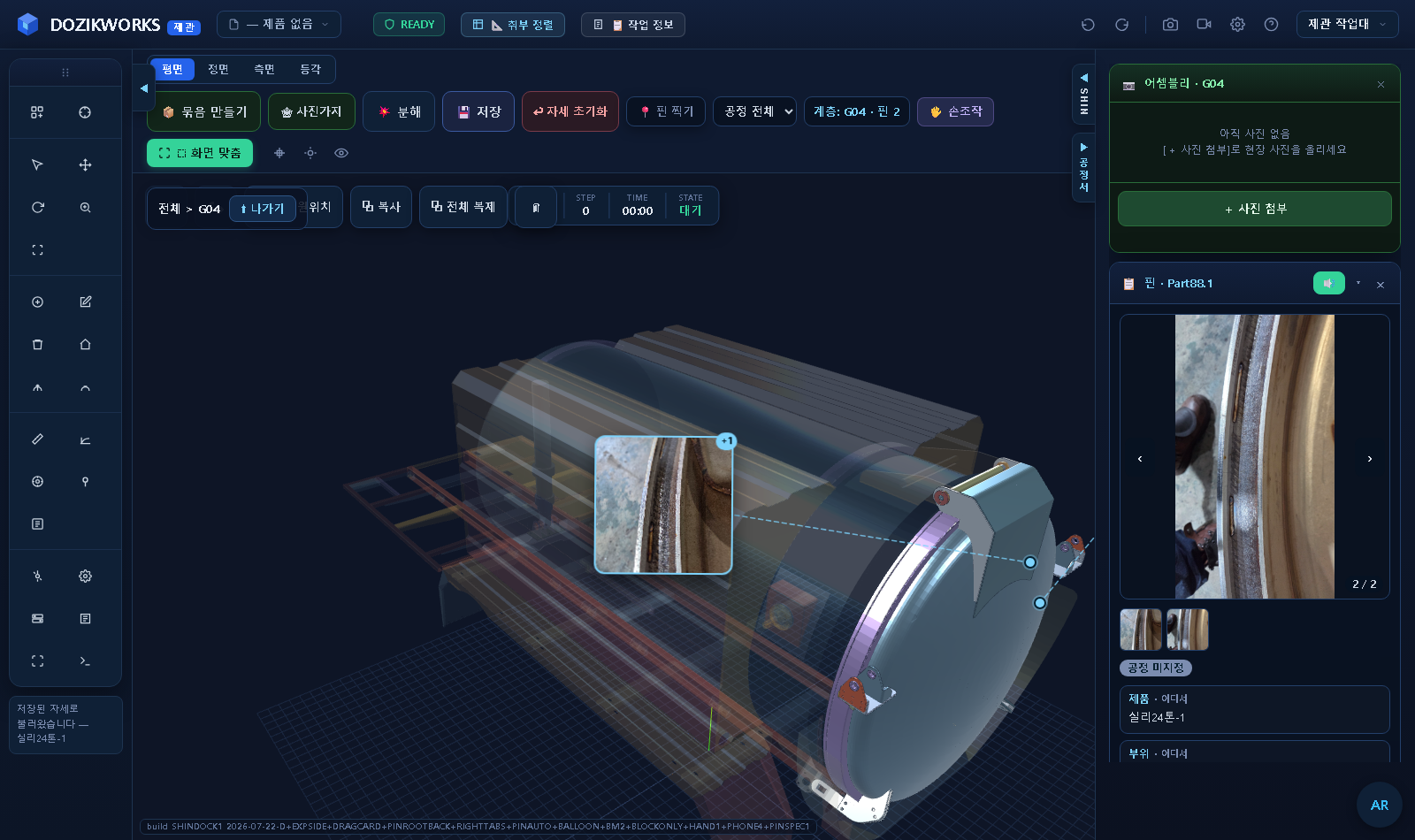Click the 나가기 exit button

point(263,209)
